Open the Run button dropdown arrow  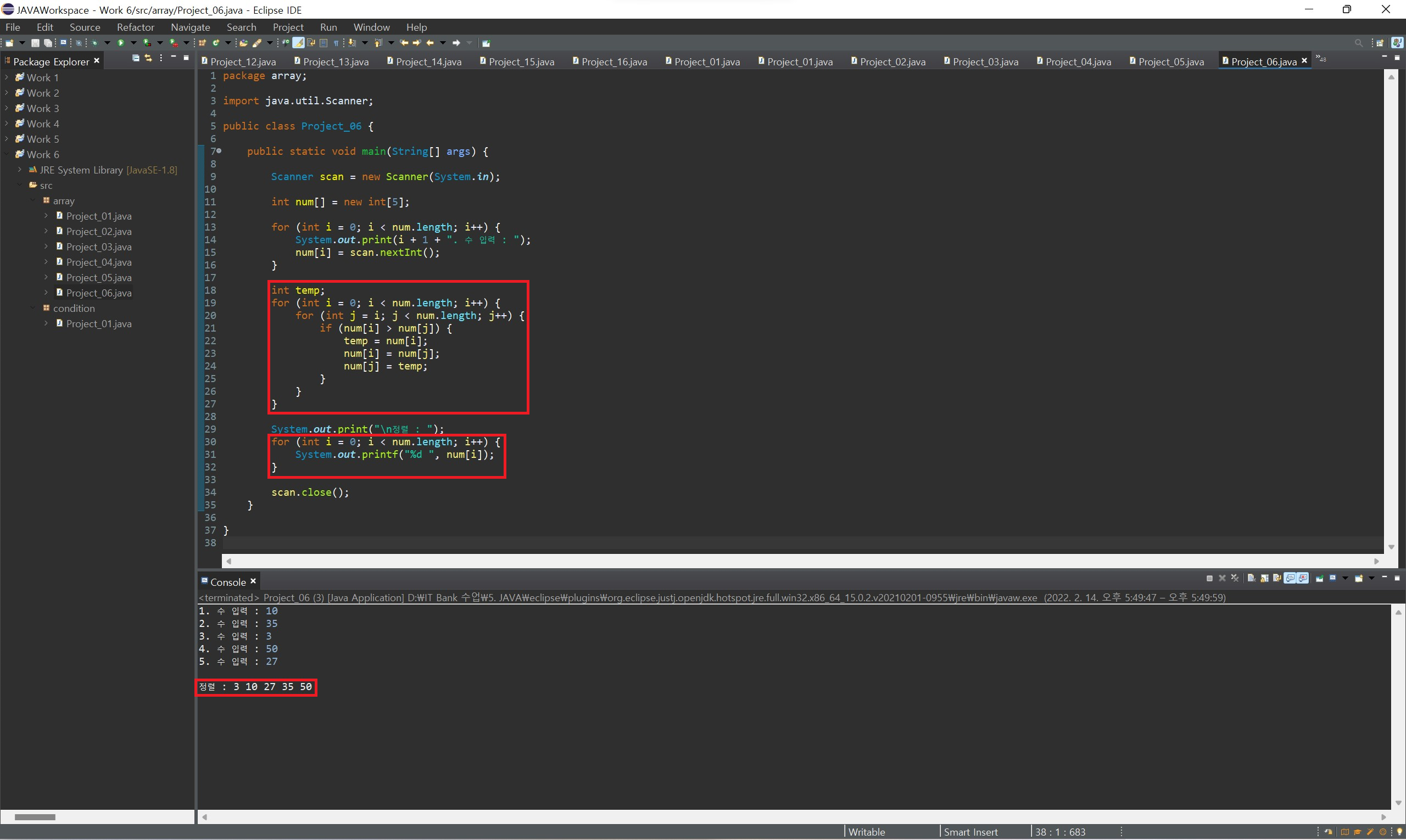tap(133, 43)
